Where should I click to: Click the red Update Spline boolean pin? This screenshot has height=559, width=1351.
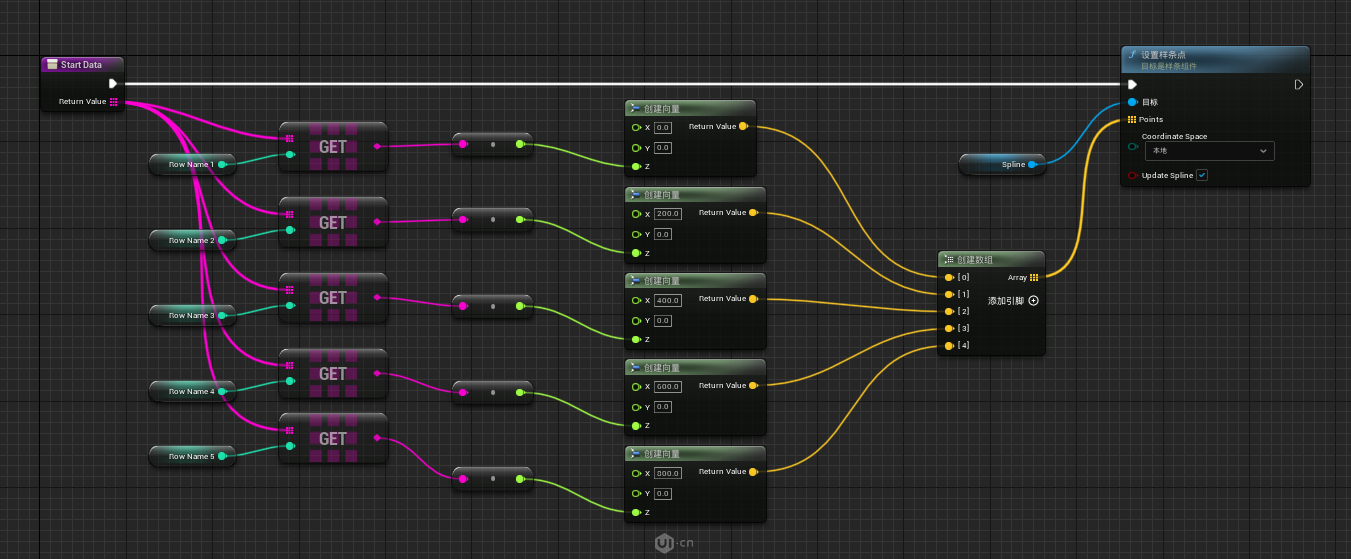click(1132, 176)
